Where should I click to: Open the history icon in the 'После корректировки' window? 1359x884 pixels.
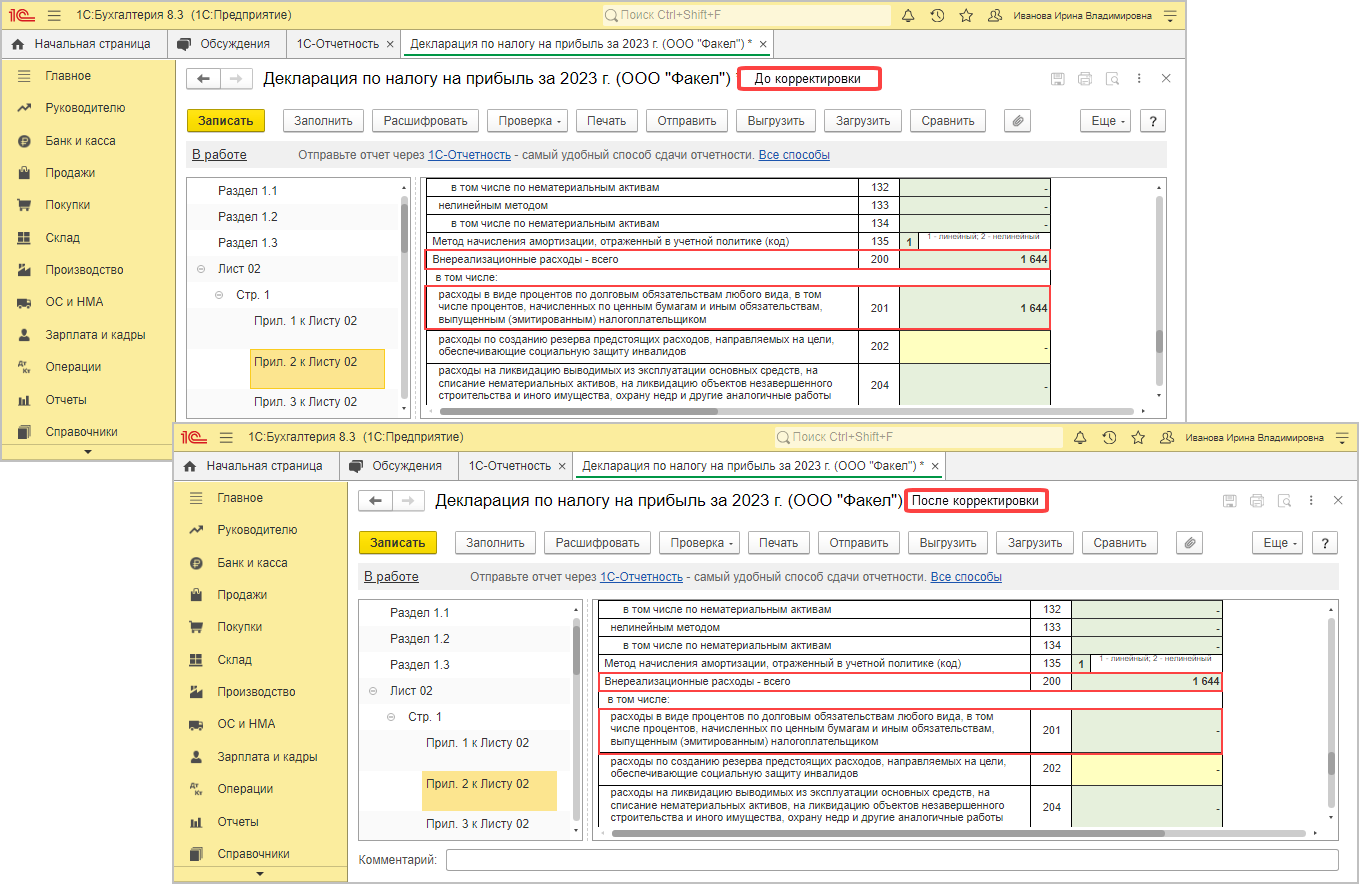pyautogui.click(x=1109, y=438)
